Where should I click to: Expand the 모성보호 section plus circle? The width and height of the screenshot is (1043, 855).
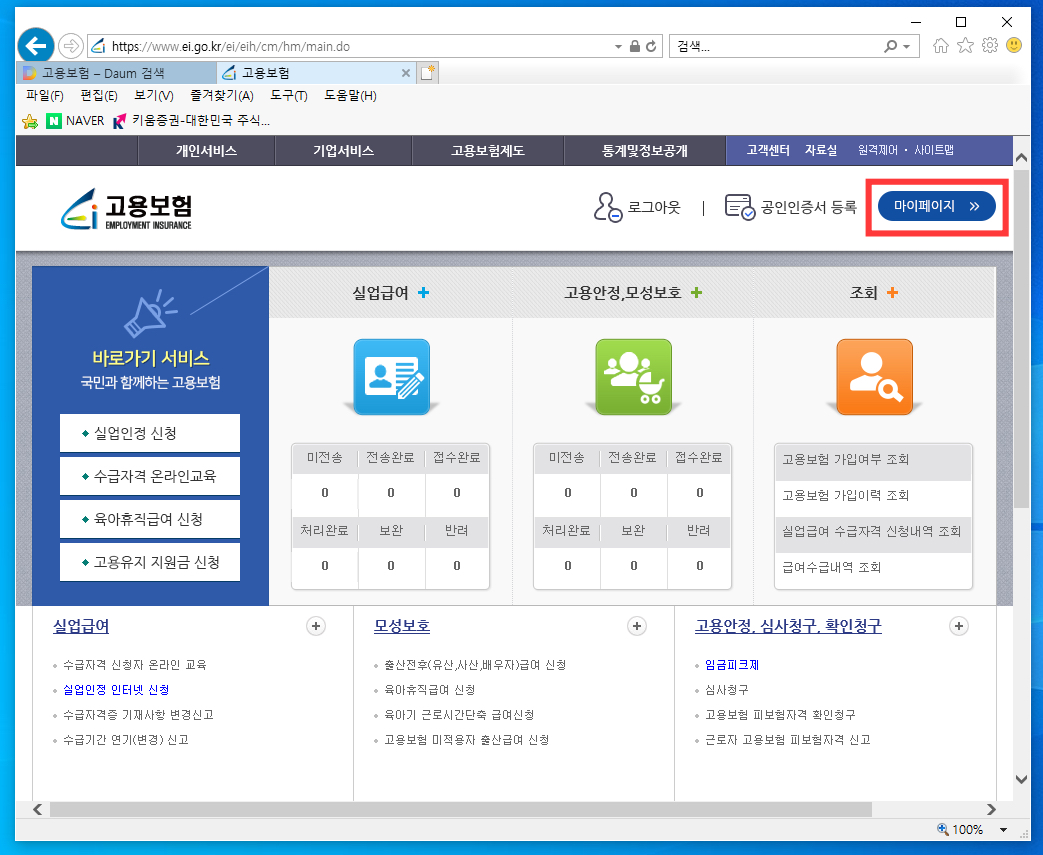pyautogui.click(x=637, y=626)
